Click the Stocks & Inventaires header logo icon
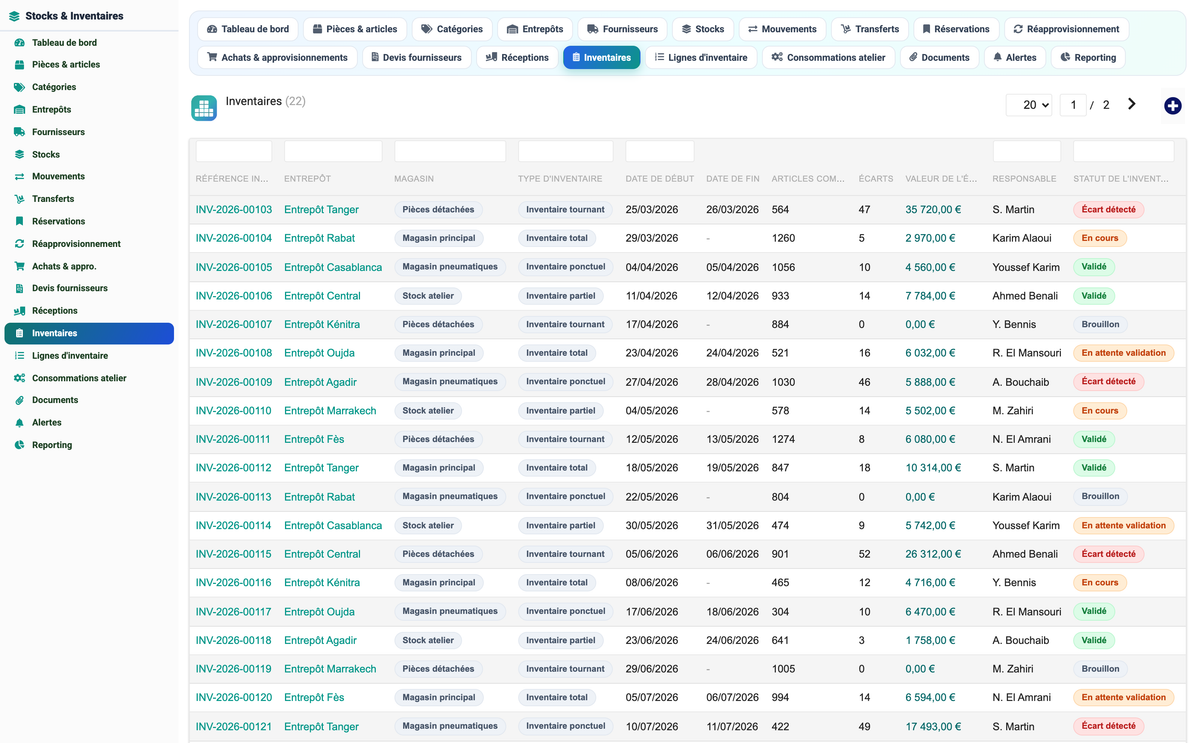The image size is (1200, 743). point(14,16)
